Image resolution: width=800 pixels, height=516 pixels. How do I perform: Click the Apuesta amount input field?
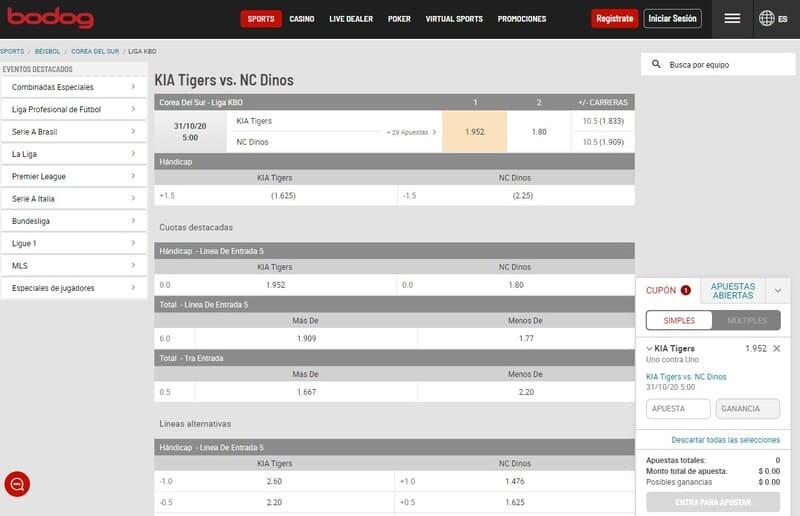(678, 408)
